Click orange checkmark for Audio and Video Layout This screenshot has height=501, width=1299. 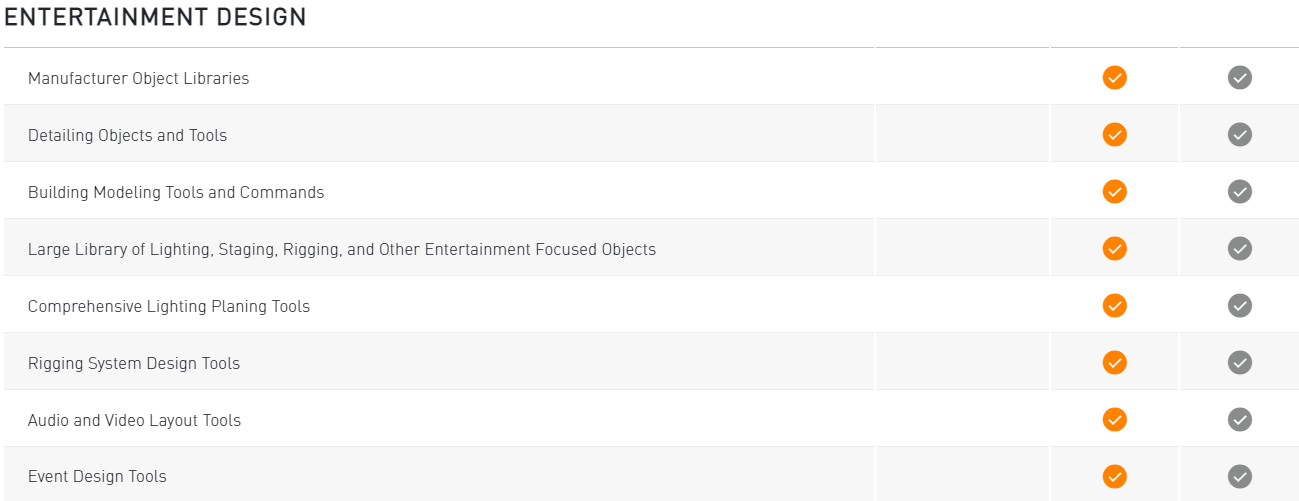[1114, 419]
